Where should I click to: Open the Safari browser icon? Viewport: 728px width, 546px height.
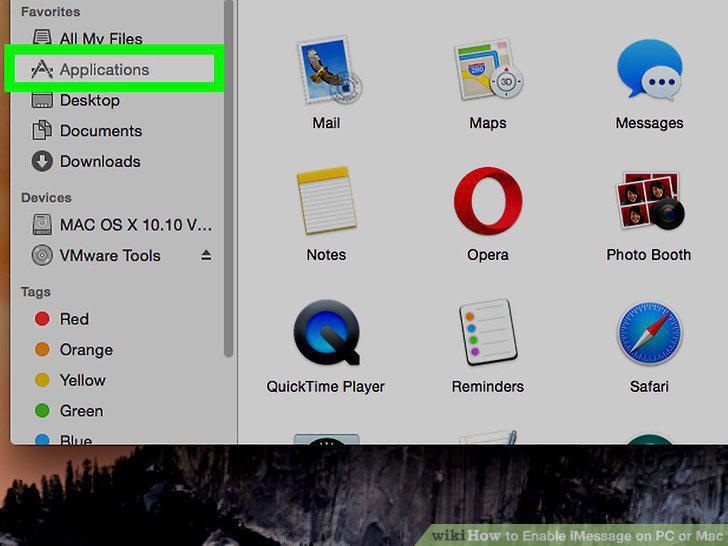coord(650,332)
